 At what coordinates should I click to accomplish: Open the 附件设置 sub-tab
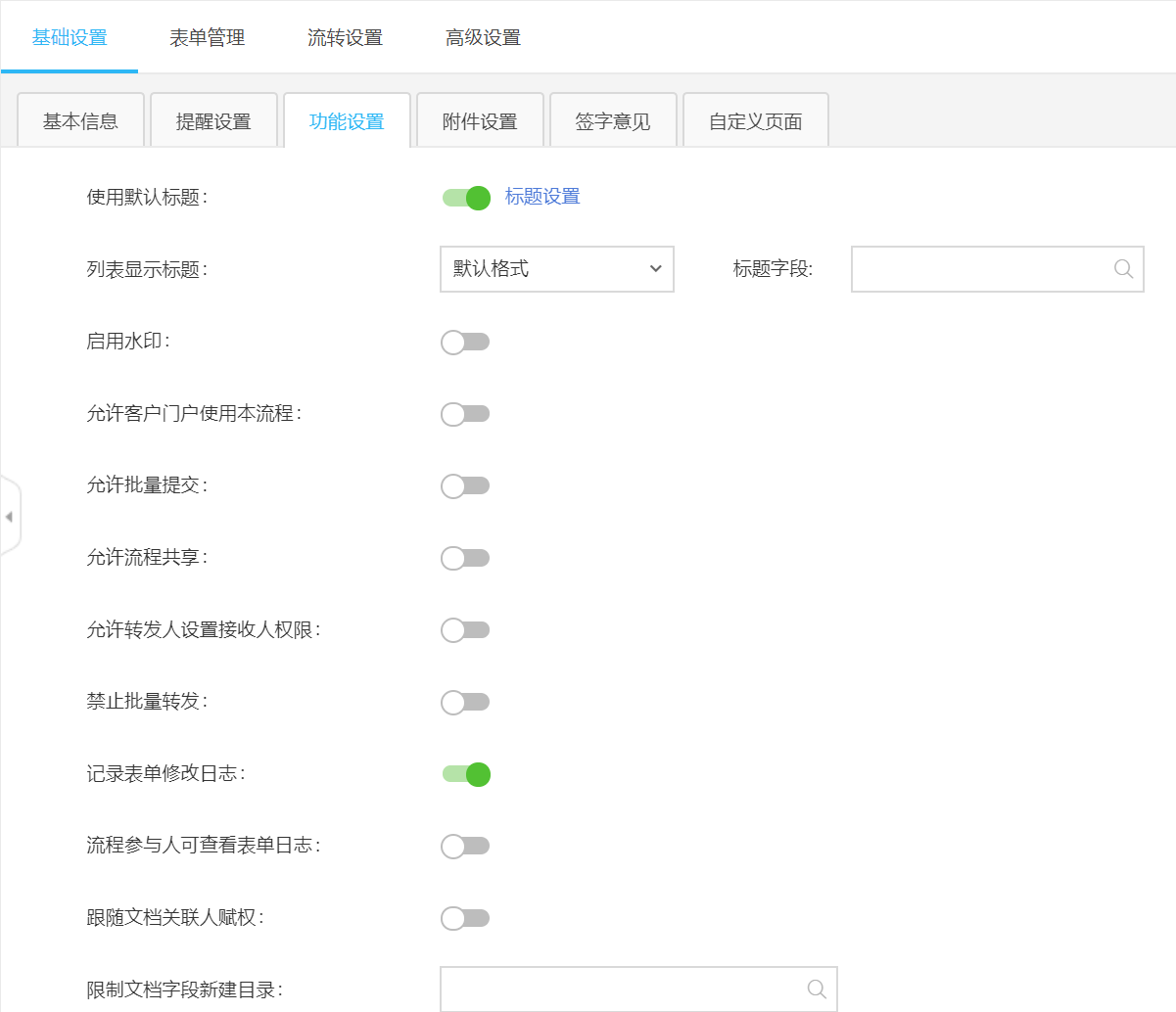pos(480,121)
